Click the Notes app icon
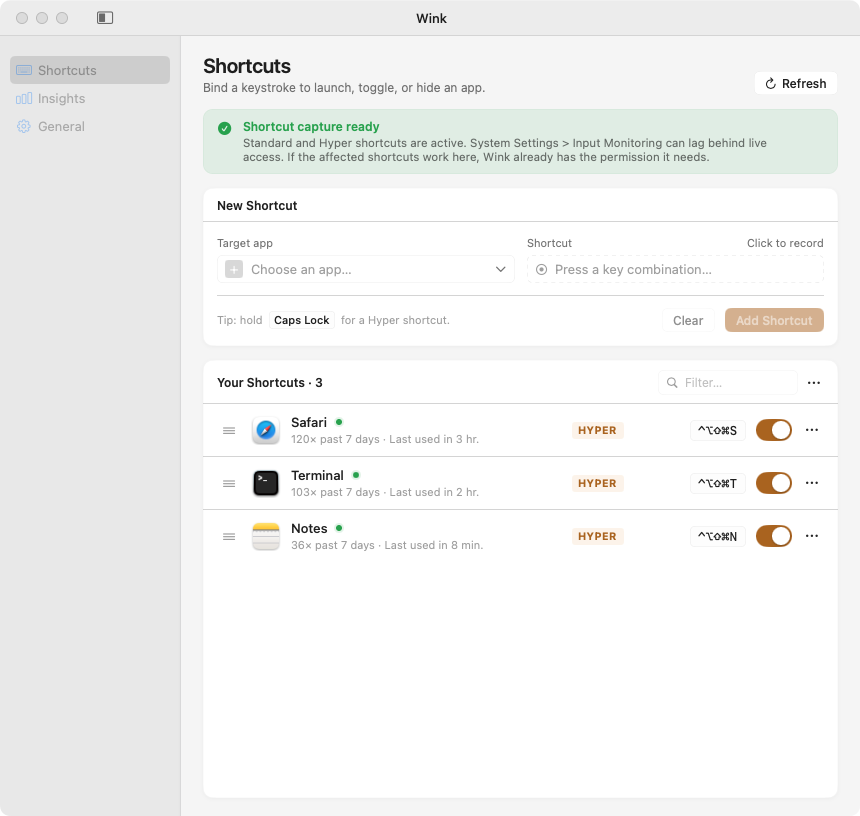This screenshot has width=860, height=816. 265,536
